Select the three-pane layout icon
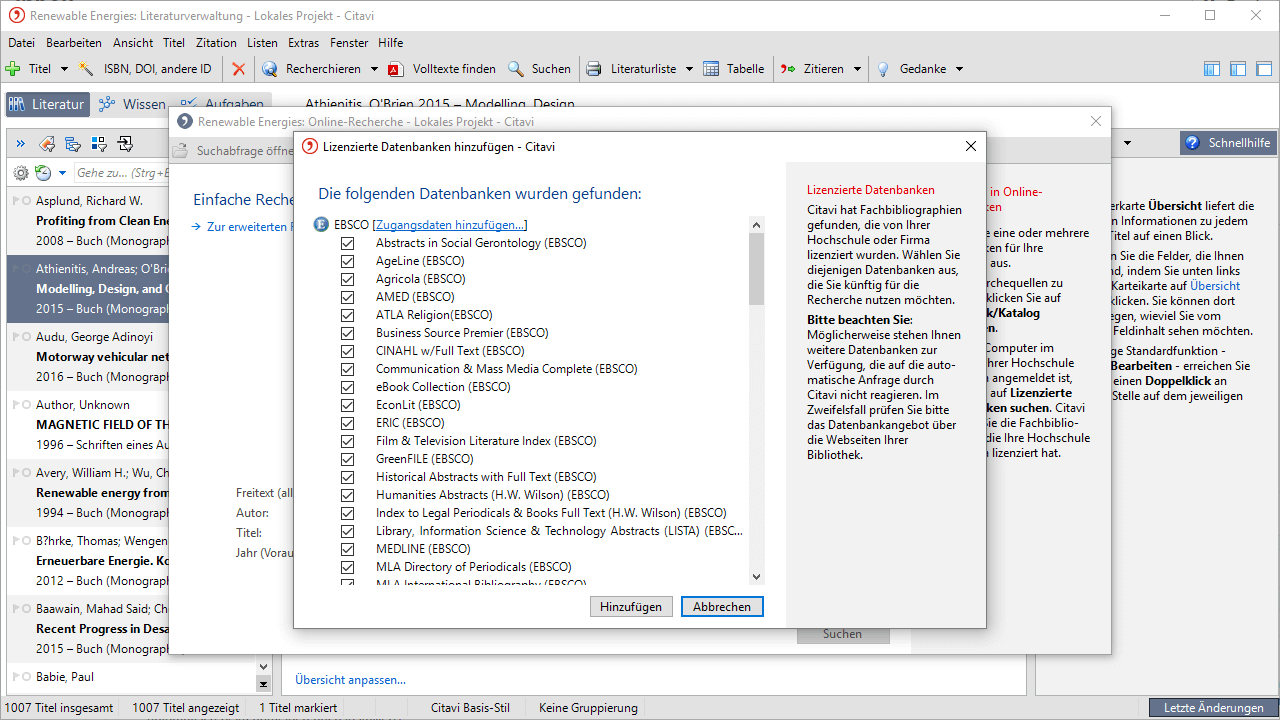 [1212, 69]
